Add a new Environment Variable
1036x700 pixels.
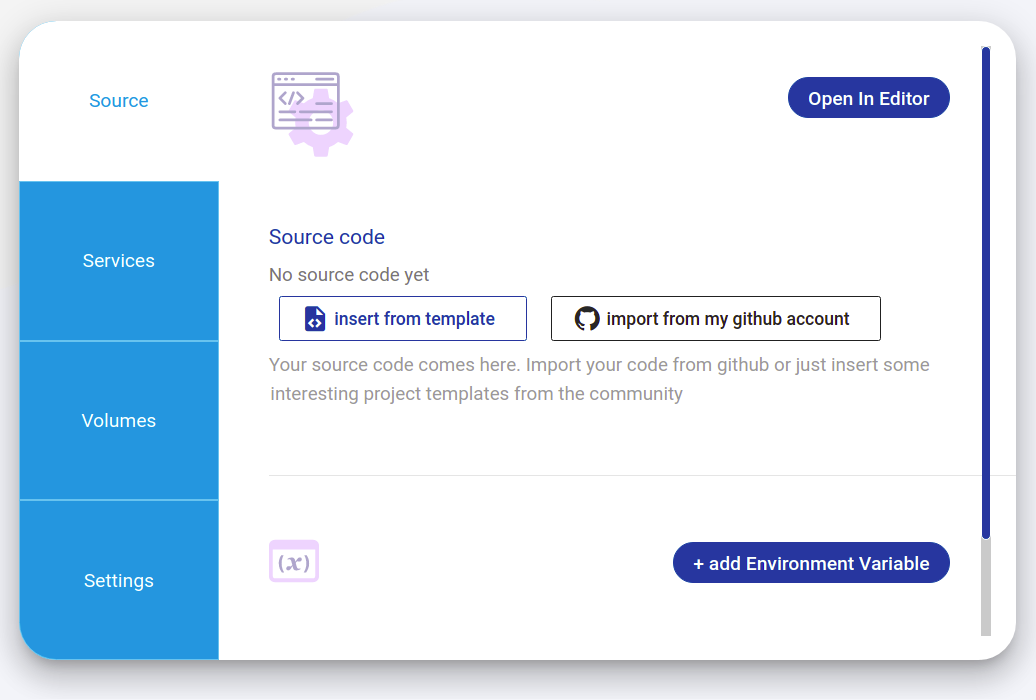811,562
